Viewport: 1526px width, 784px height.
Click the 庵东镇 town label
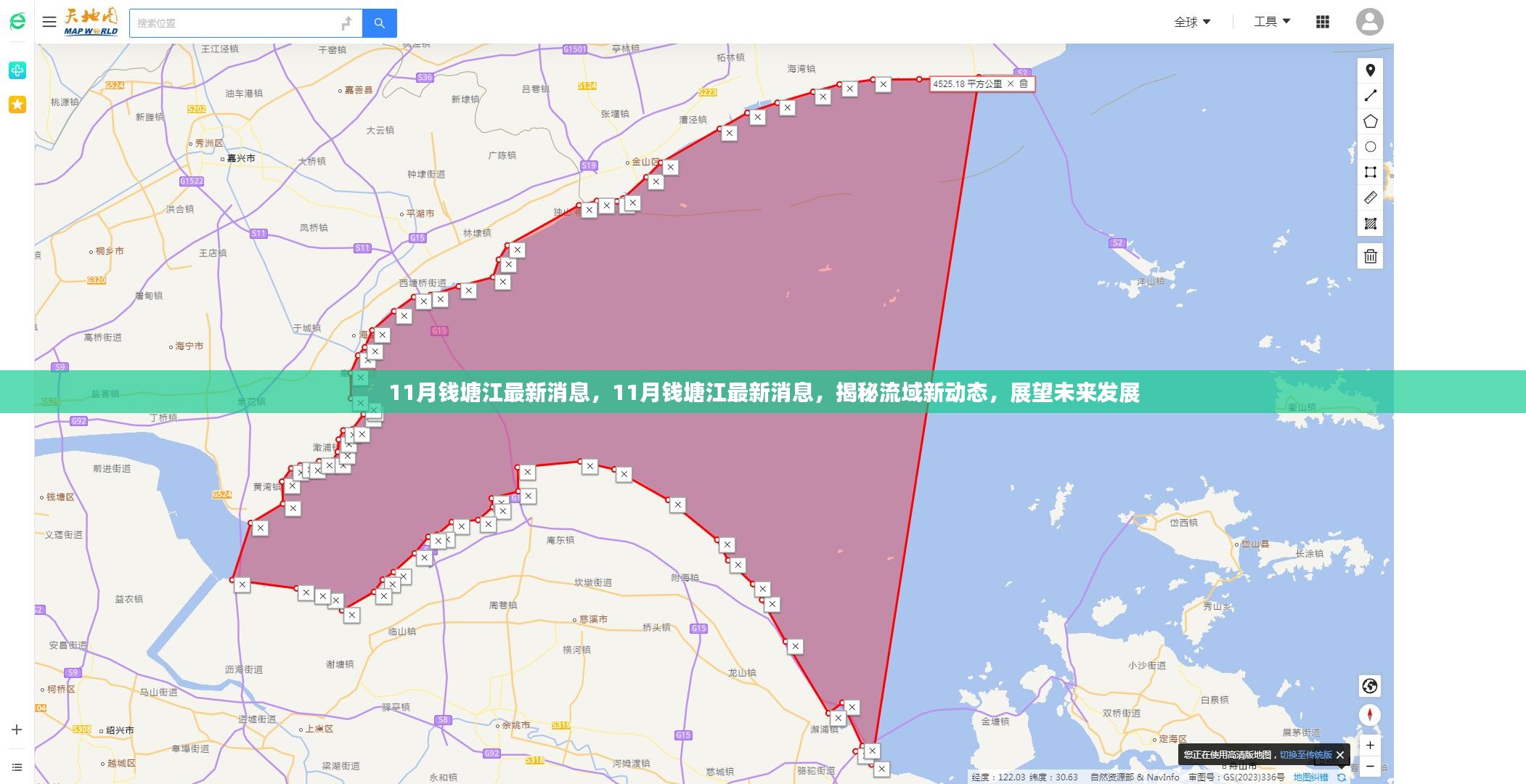pos(560,540)
